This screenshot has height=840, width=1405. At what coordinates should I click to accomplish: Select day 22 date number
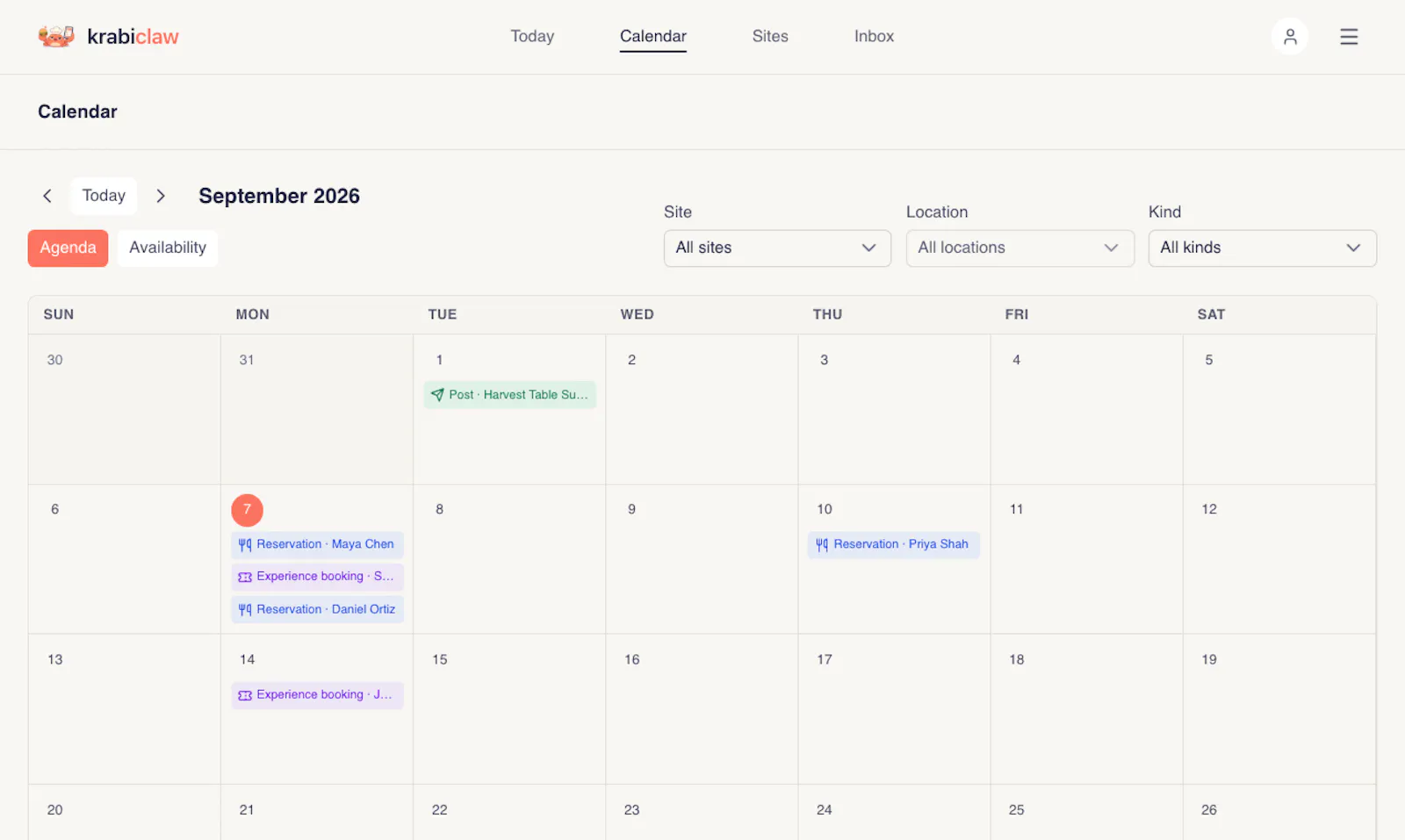(439, 810)
